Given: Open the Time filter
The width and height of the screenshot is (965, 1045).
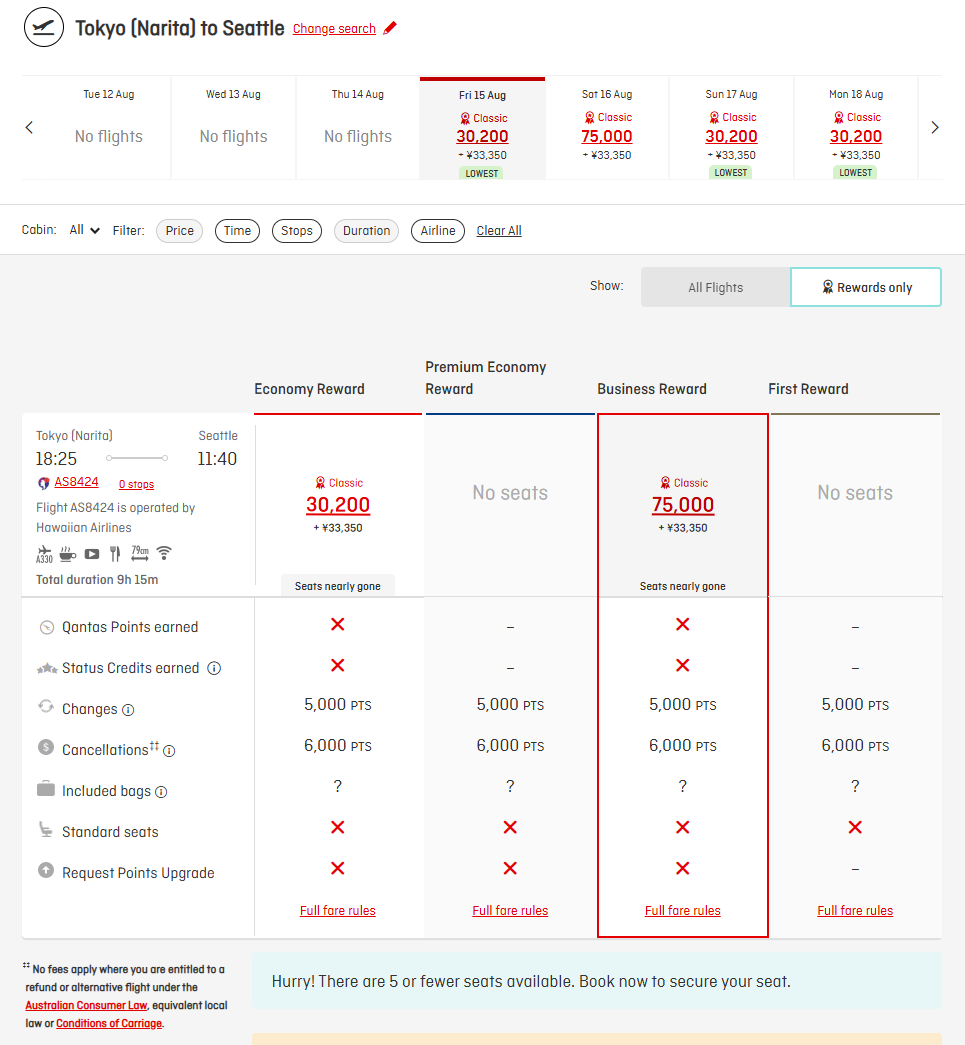Looking at the screenshot, I should pyautogui.click(x=237, y=231).
